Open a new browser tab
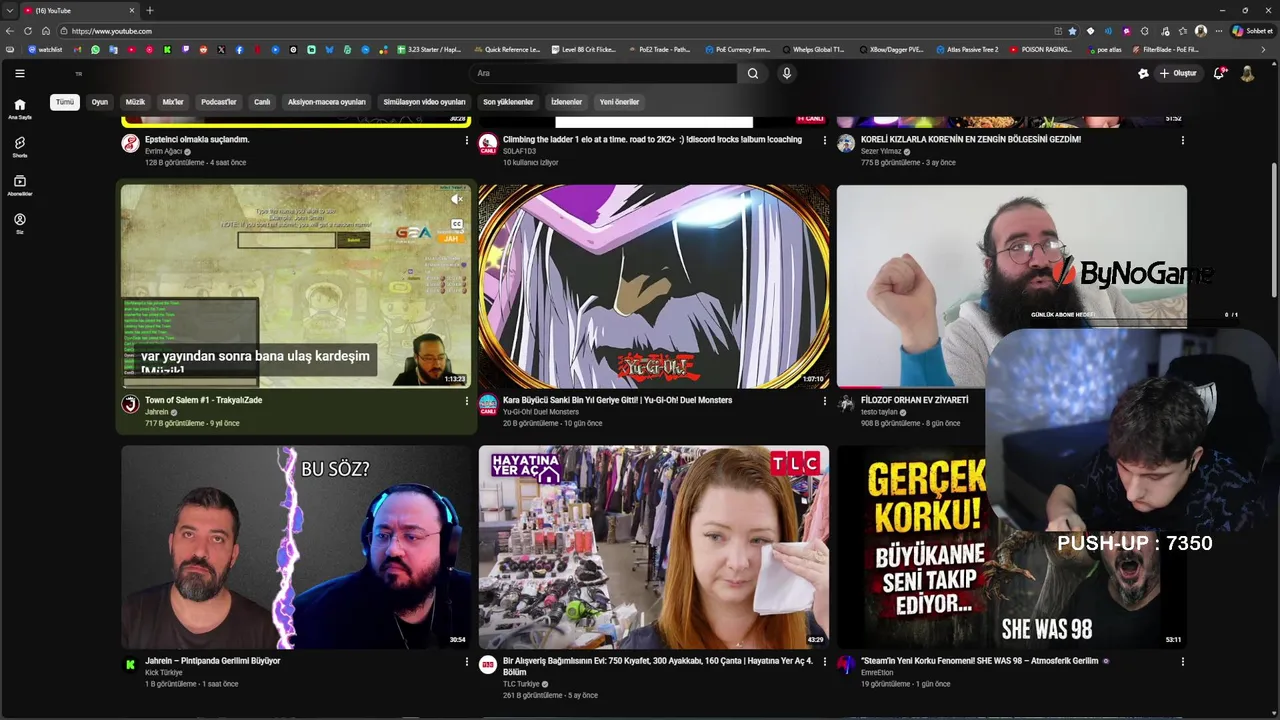Screen dimensions: 1280x720 [150, 10]
